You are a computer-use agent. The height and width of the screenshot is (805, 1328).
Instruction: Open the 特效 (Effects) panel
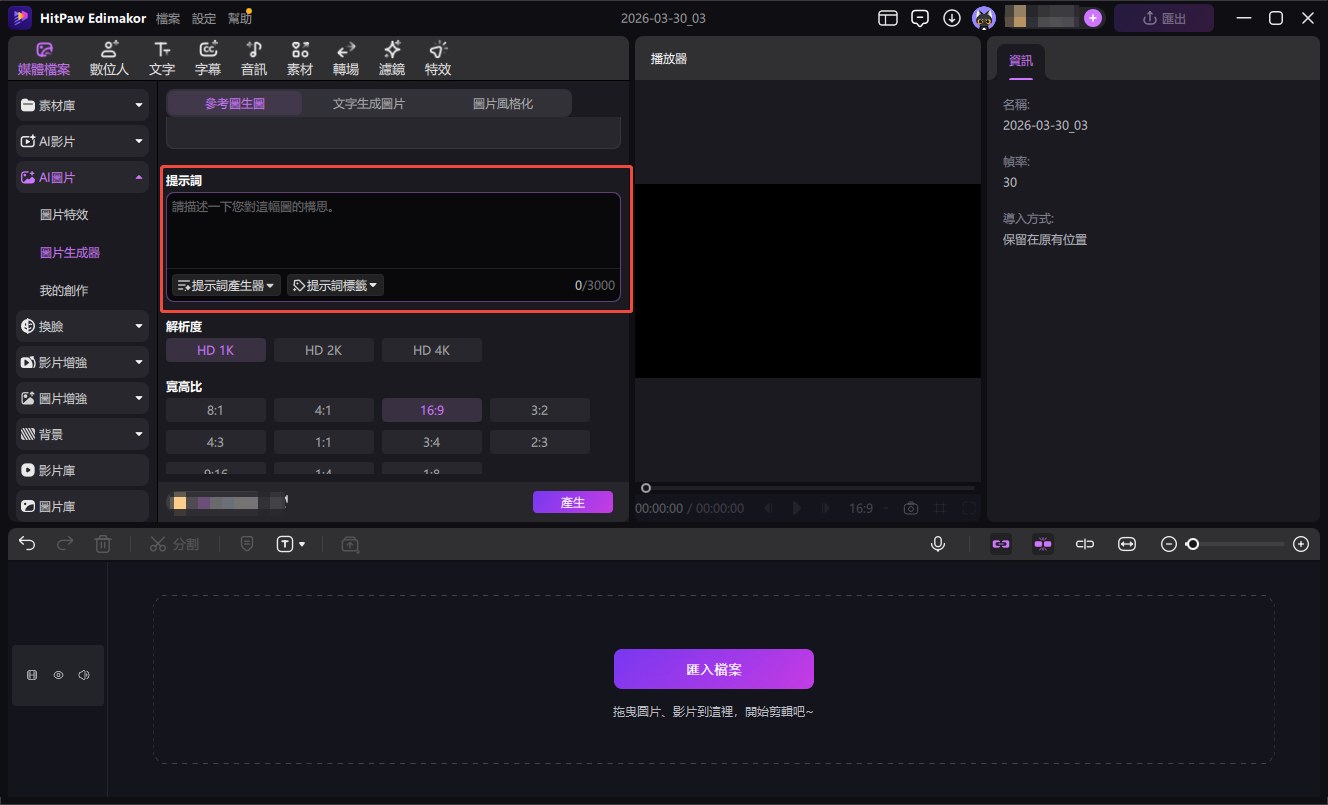(x=437, y=56)
